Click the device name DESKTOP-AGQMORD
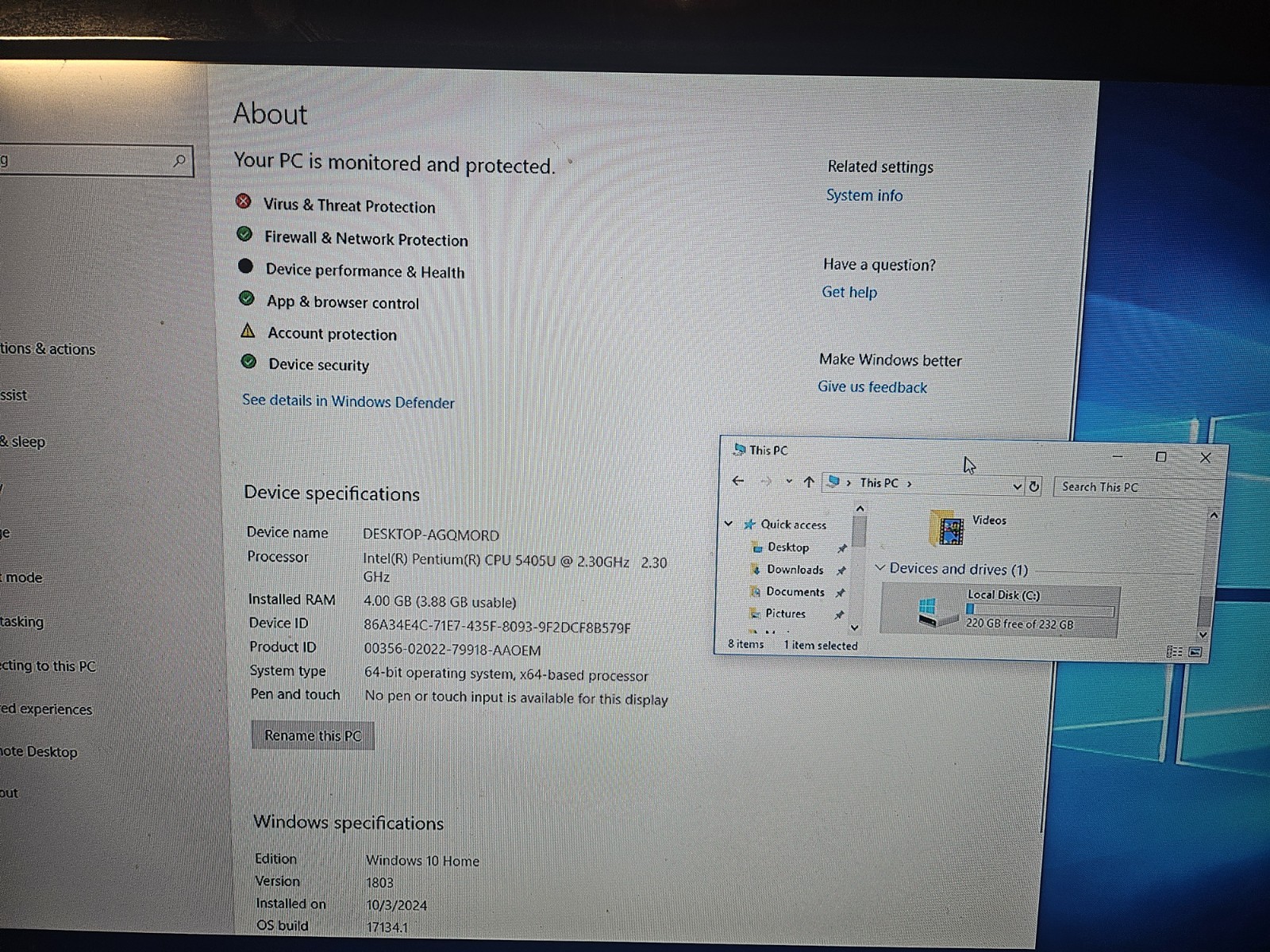The height and width of the screenshot is (952, 1270). [431, 535]
